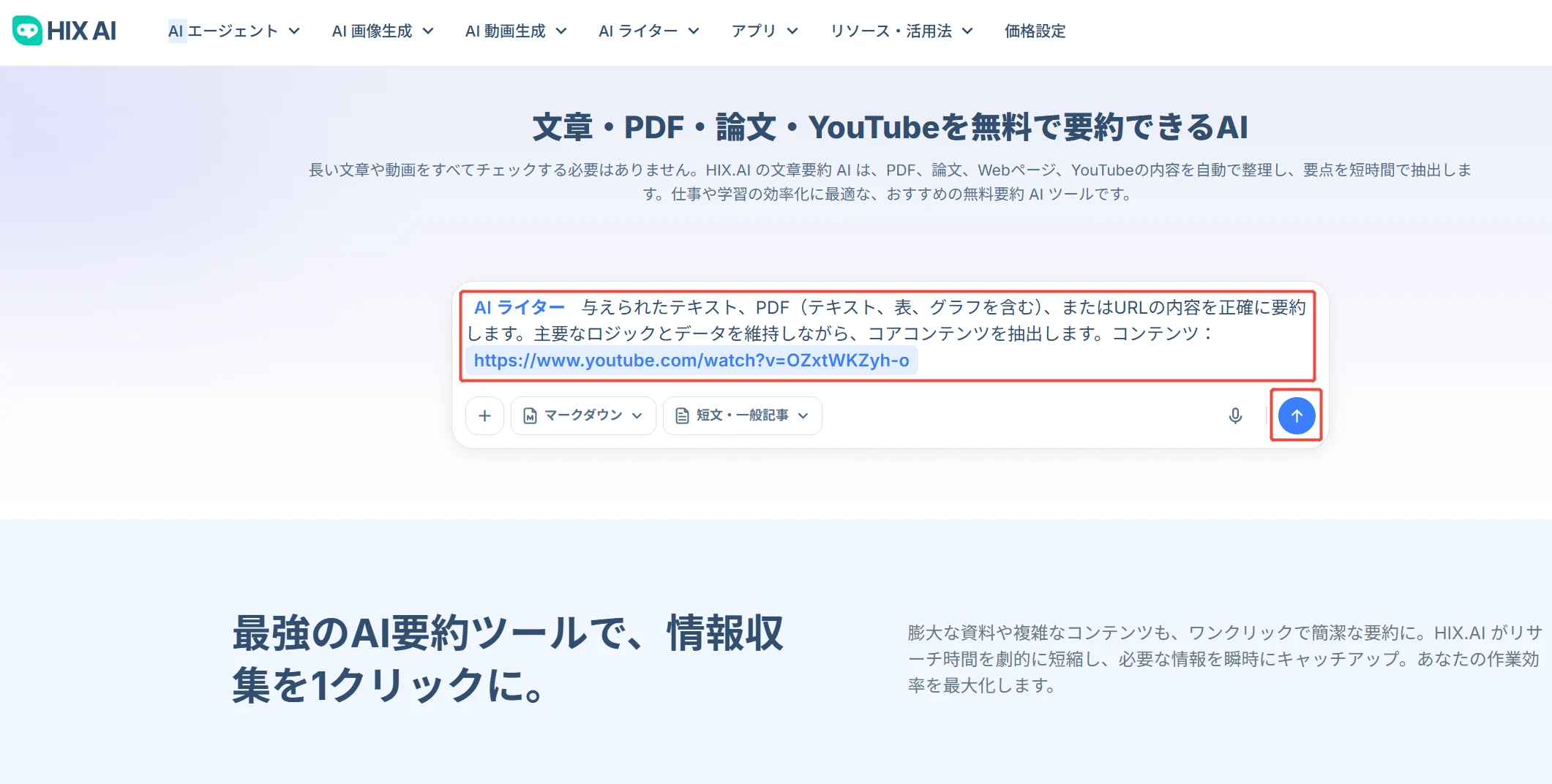Click the document icon beside 短文・一般記事

683,415
